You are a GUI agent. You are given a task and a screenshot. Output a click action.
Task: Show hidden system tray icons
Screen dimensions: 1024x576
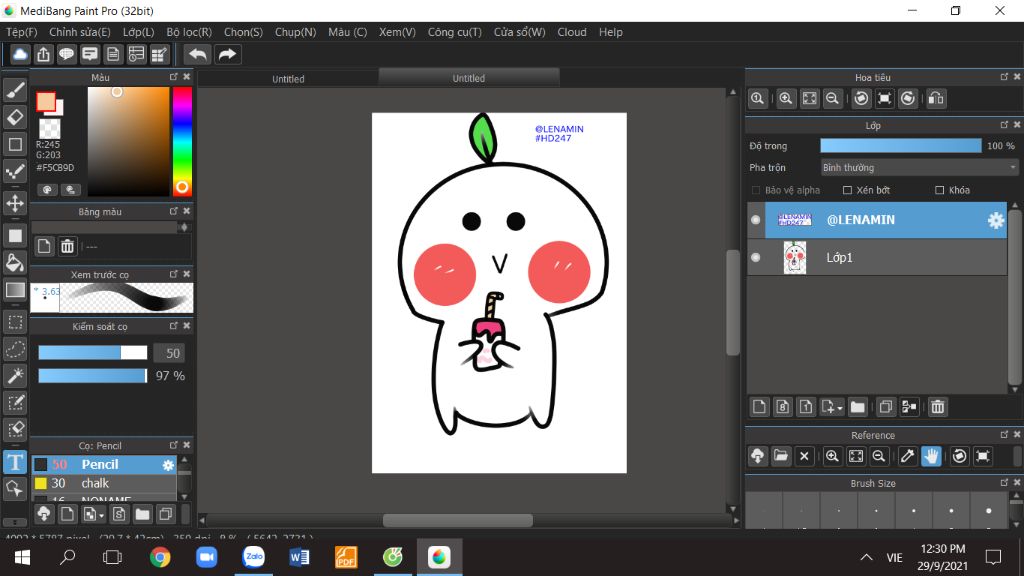point(866,557)
